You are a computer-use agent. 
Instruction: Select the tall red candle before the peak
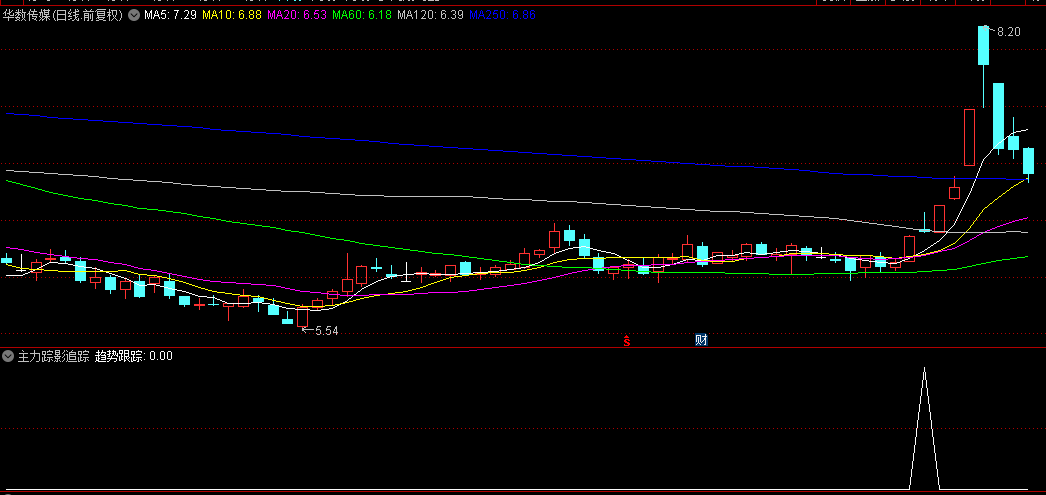coord(969,137)
